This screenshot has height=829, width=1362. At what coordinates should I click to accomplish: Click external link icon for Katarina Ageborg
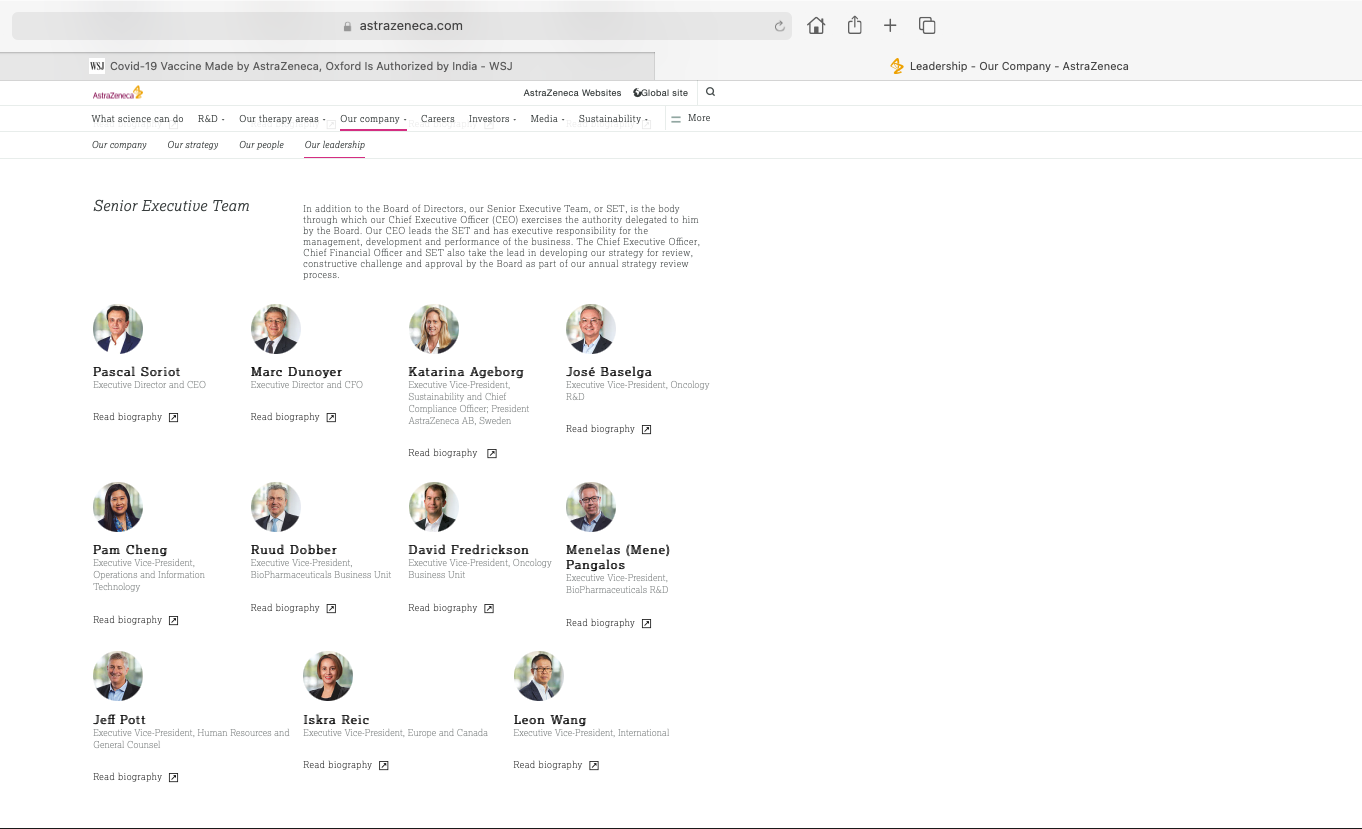(491, 454)
